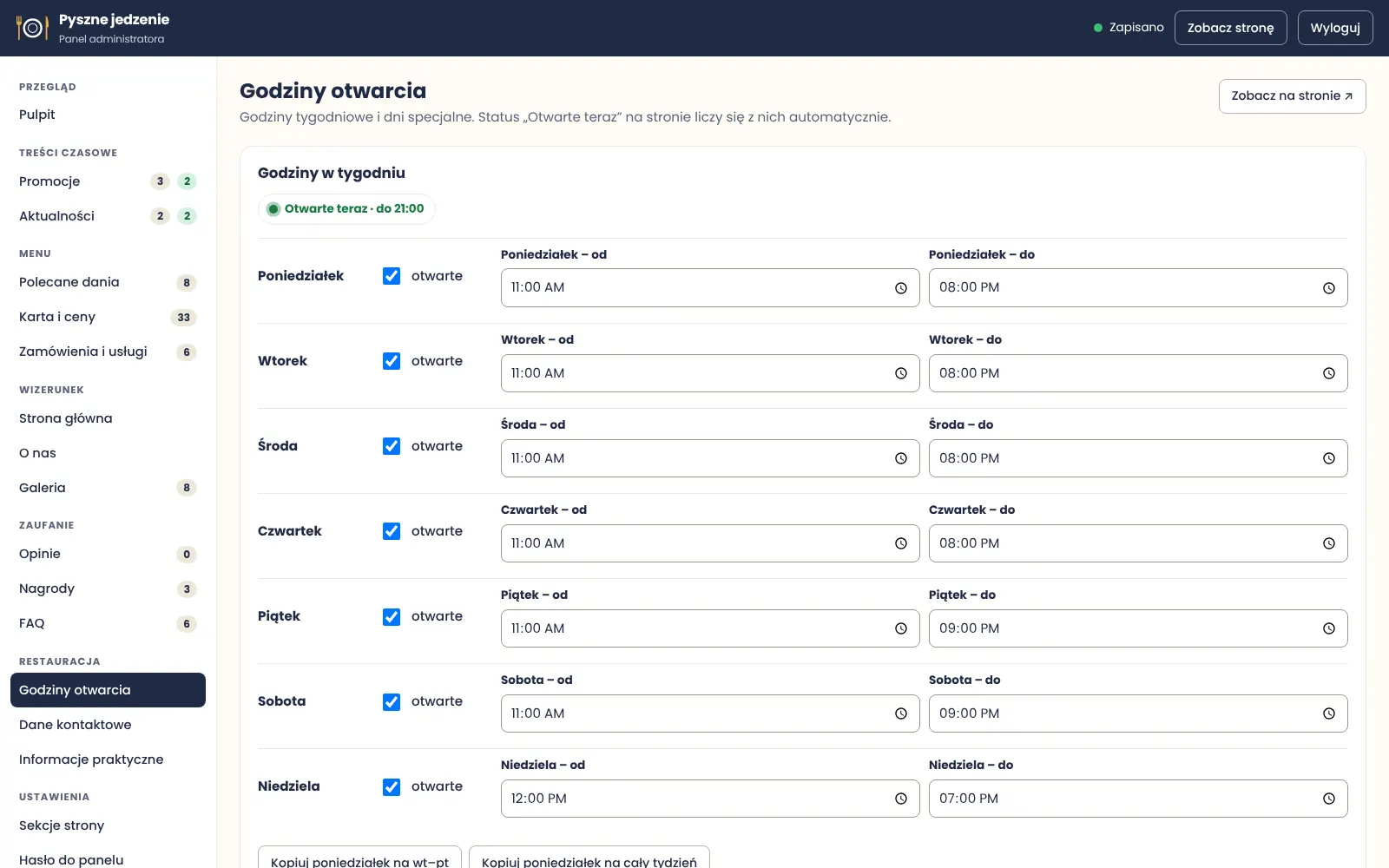1389x868 pixels.
Task: Open clock picker for Poniedziałek – do
Action: point(1329,288)
